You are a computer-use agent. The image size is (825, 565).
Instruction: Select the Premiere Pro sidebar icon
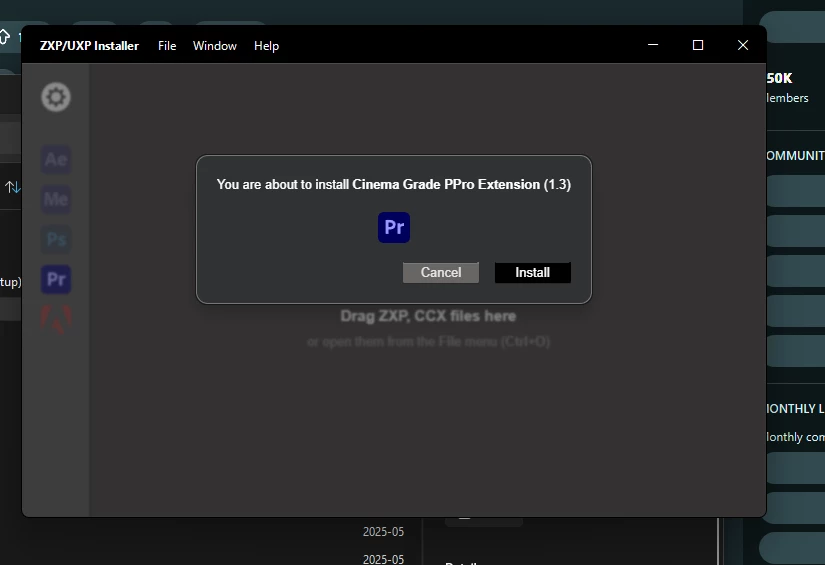click(56, 279)
